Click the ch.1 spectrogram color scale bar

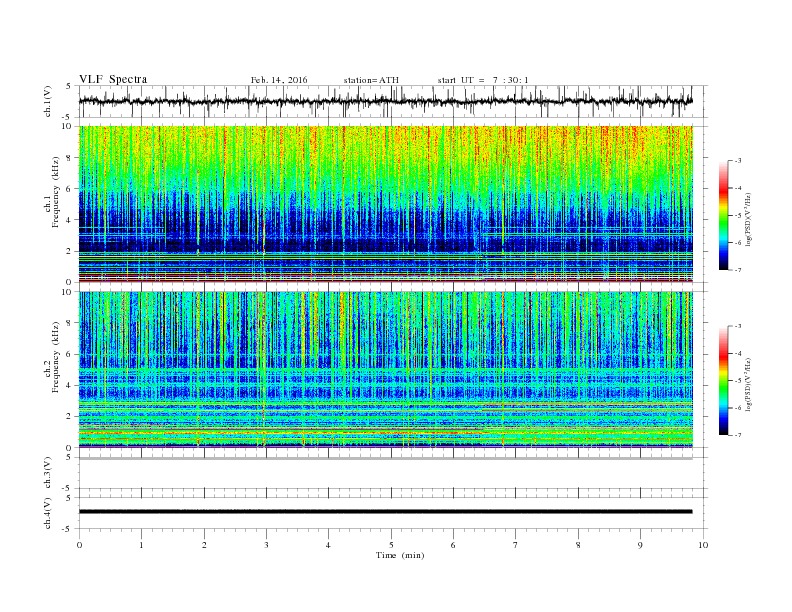(723, 216)
